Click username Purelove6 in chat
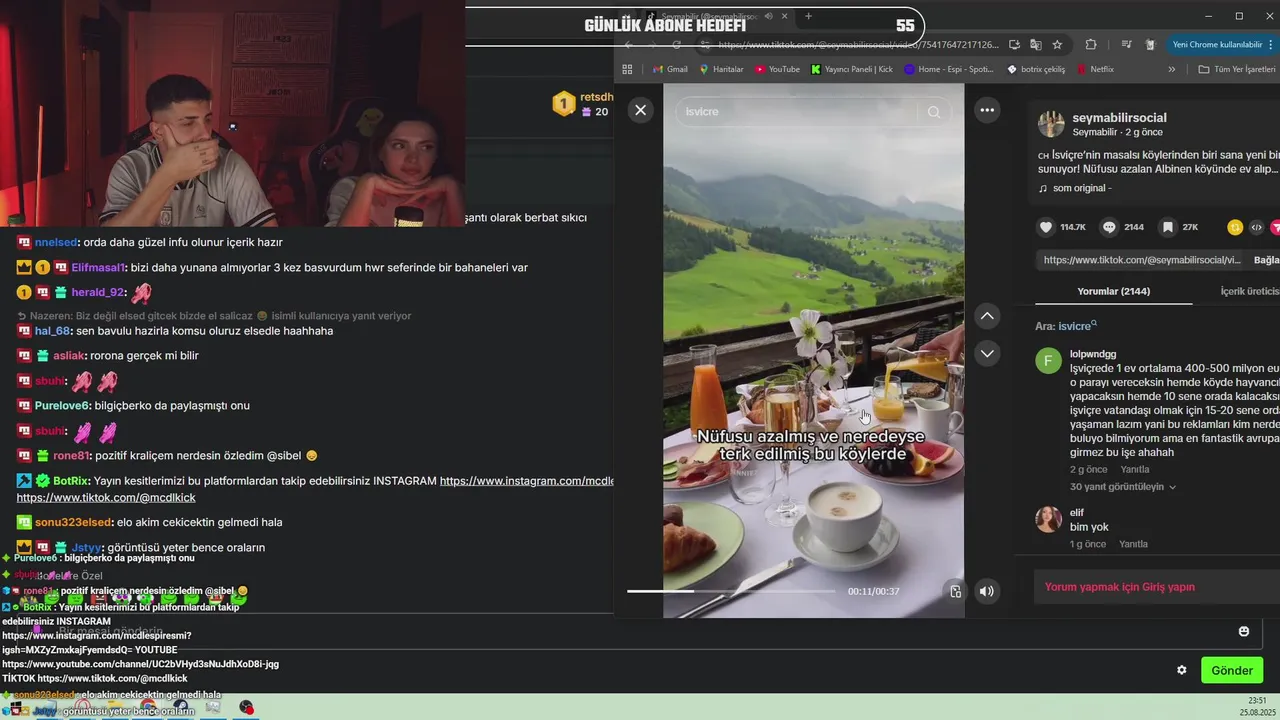The image size is (1280, 720). click(x=63, y=406)
